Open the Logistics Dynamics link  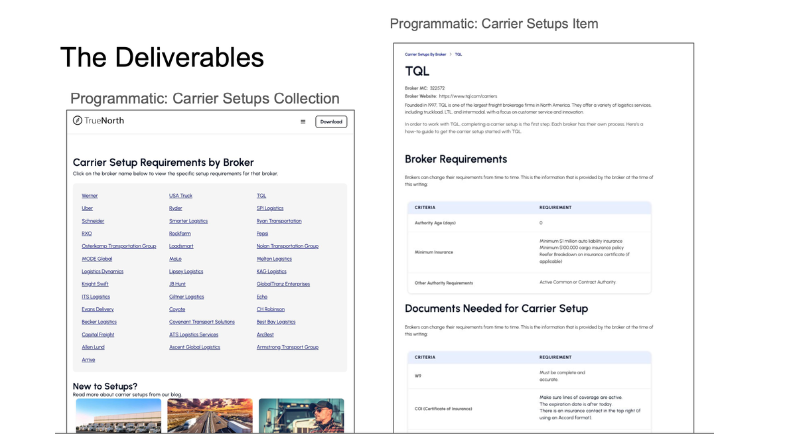tap(102, 271)
